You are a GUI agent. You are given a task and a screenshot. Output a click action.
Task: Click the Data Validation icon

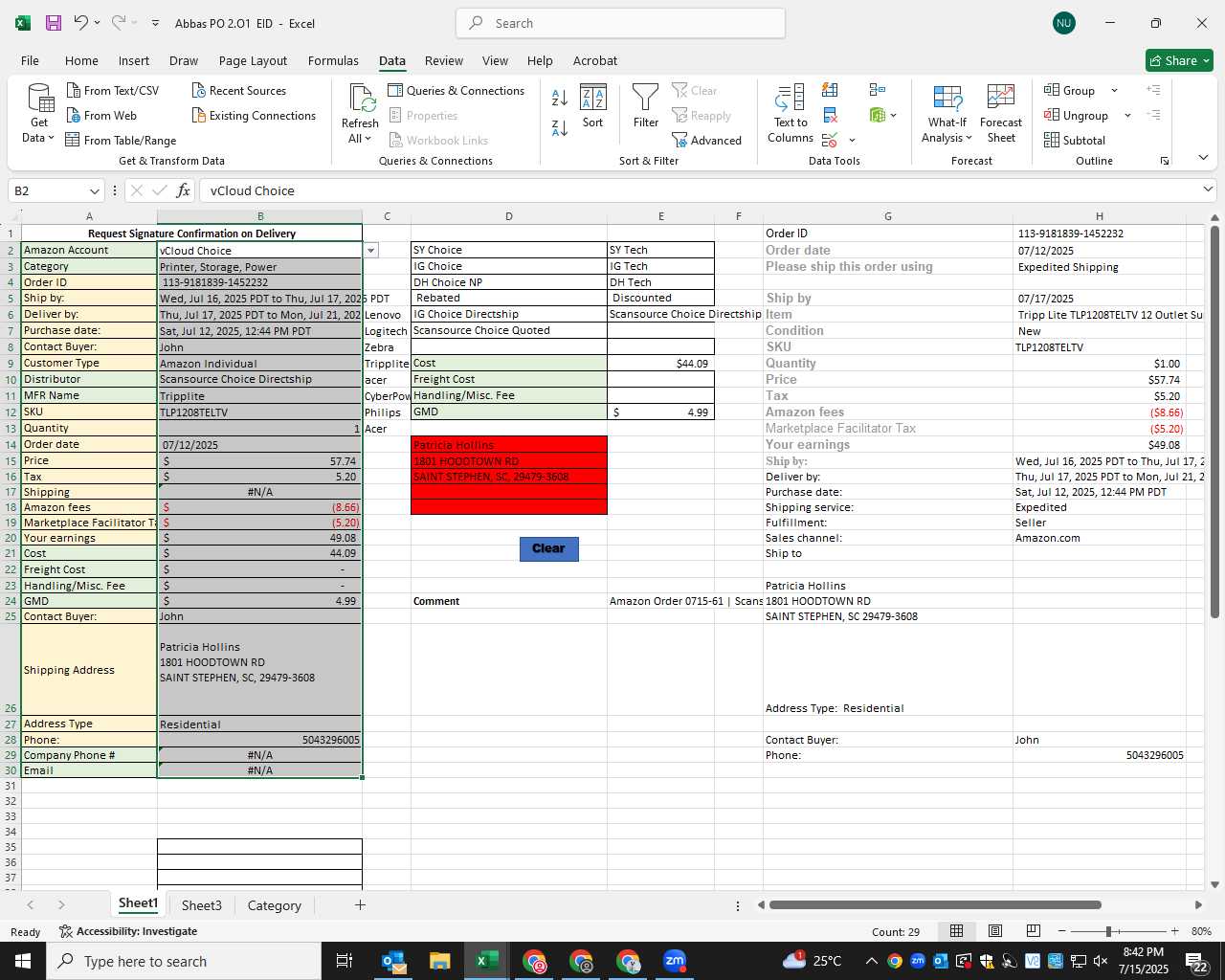coord(829,140)
